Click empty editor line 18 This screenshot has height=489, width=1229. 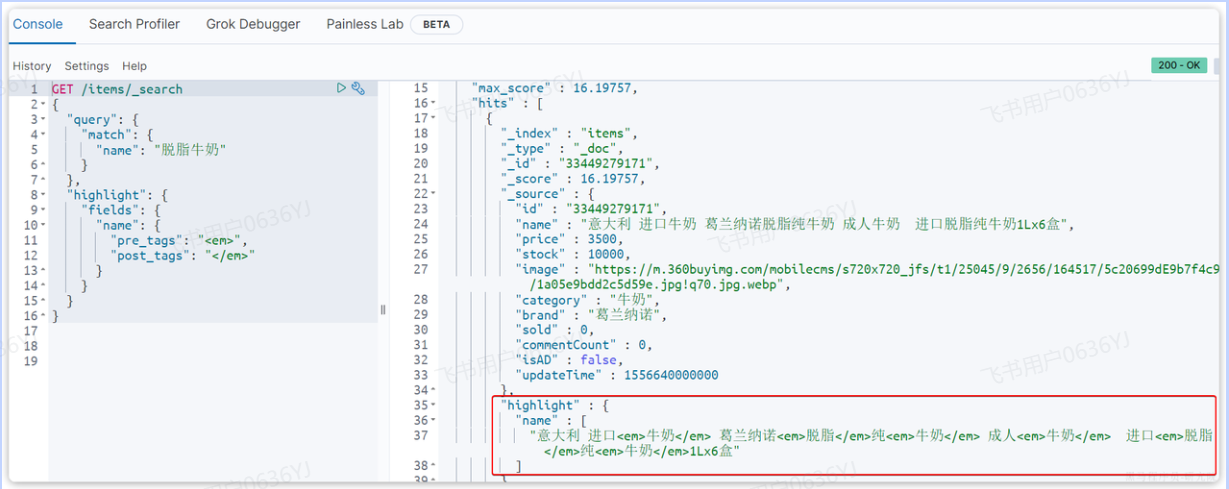pyautogui.click(x=213, y=346)
